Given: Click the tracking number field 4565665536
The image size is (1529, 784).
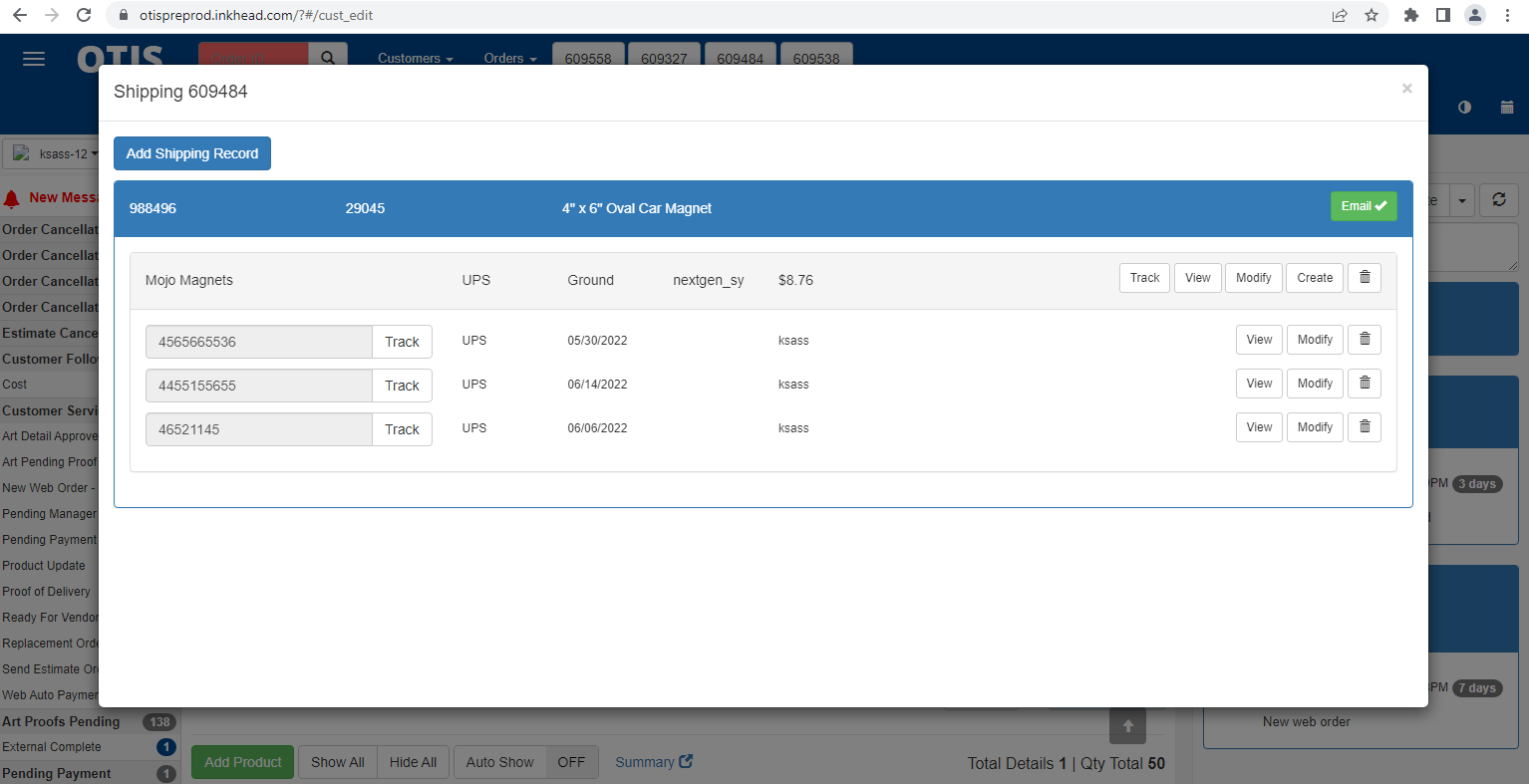Looking at the screenshot, I should coord(258,342).
